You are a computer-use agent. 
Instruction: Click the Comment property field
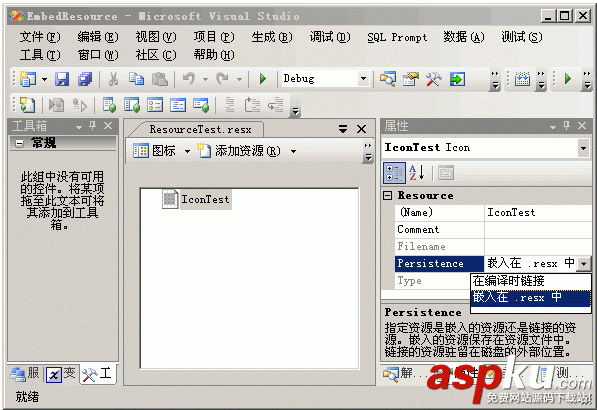(538, 230)
